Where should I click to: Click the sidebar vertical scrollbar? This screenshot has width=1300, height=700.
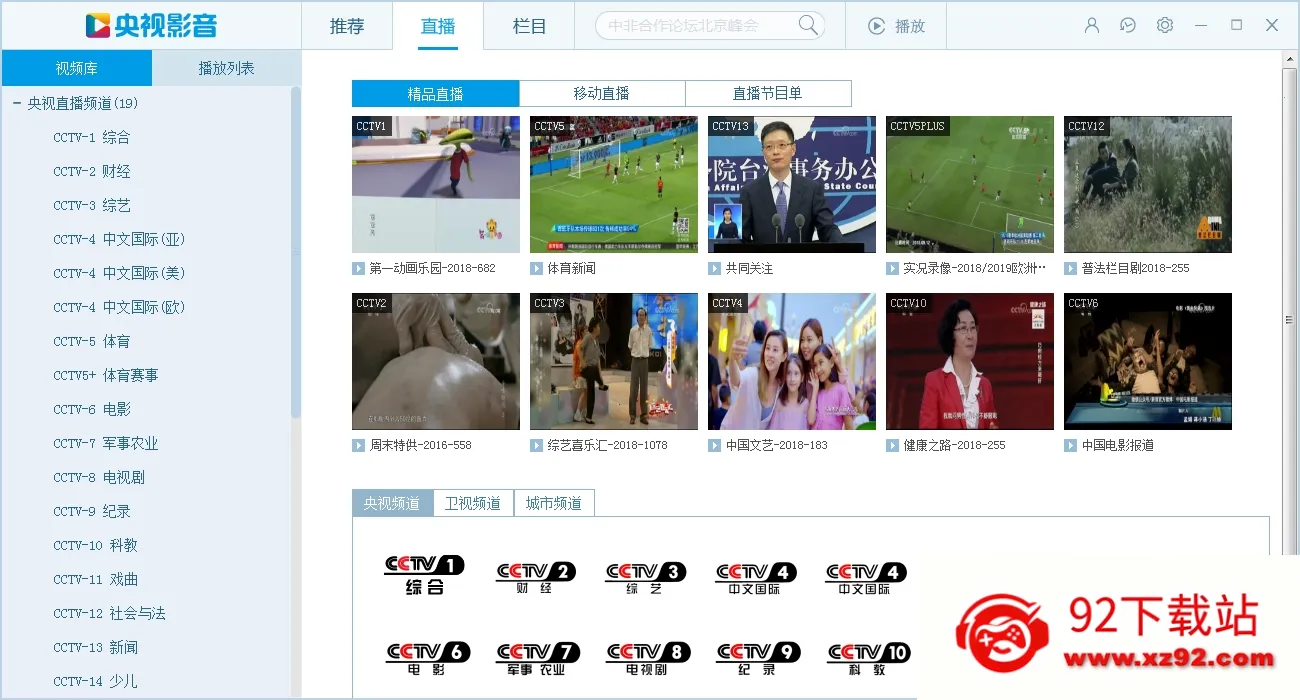(x=296, y=251)
